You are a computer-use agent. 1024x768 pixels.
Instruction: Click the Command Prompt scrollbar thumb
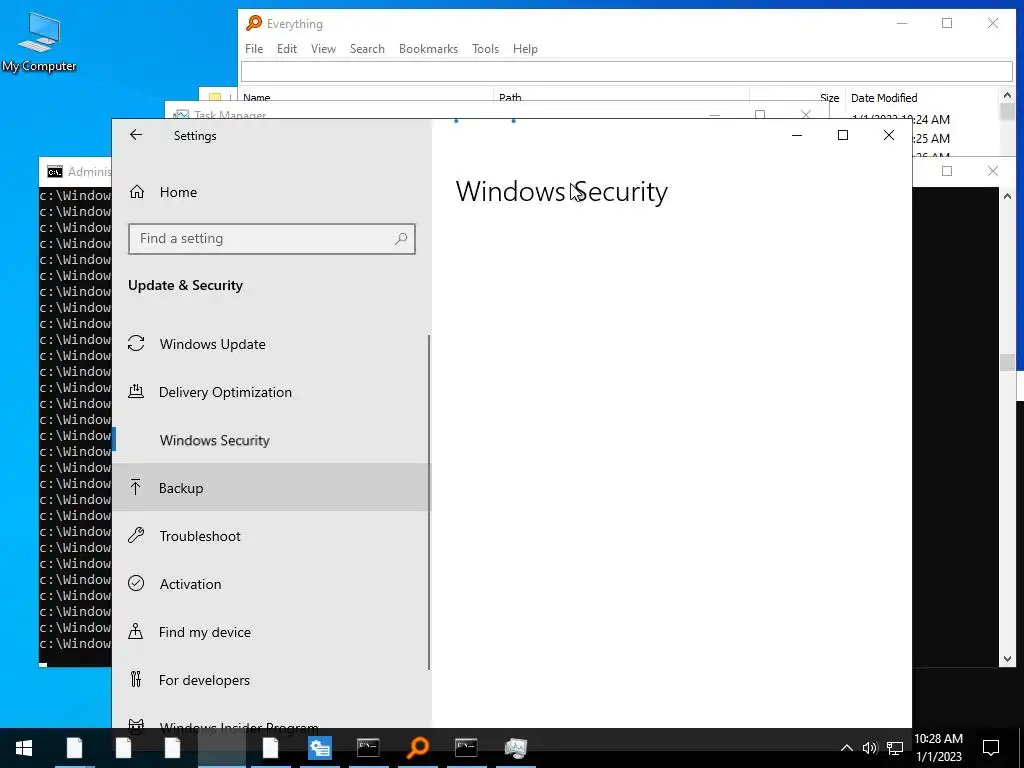click(1007, 362)
